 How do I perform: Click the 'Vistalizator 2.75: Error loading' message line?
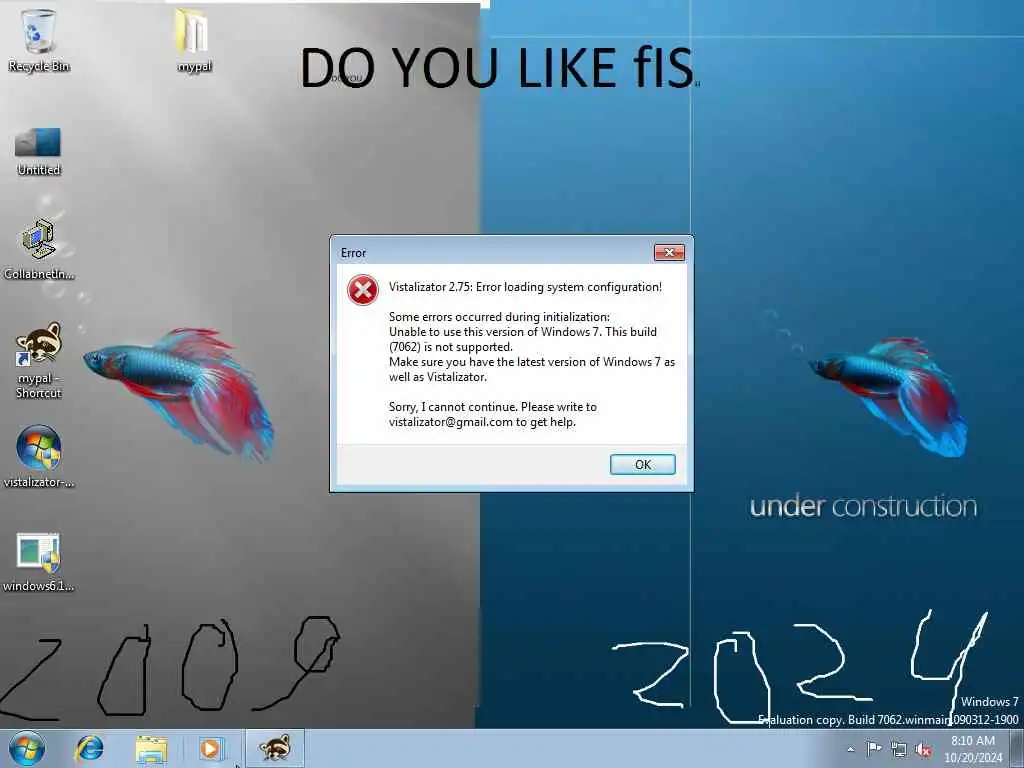(x=525, y=287)
